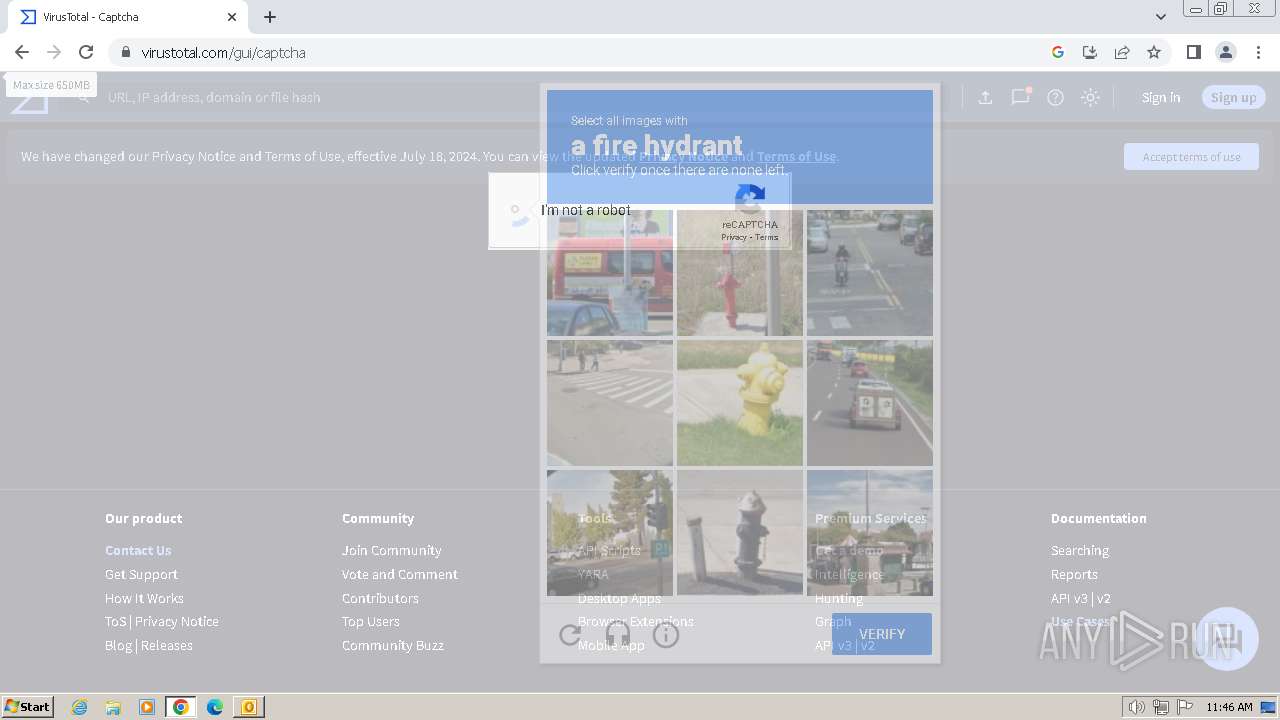The height and width of the screenshot is (720, 1280).
Task: Click the VERIFY button
Action: (x=882, y=634)
